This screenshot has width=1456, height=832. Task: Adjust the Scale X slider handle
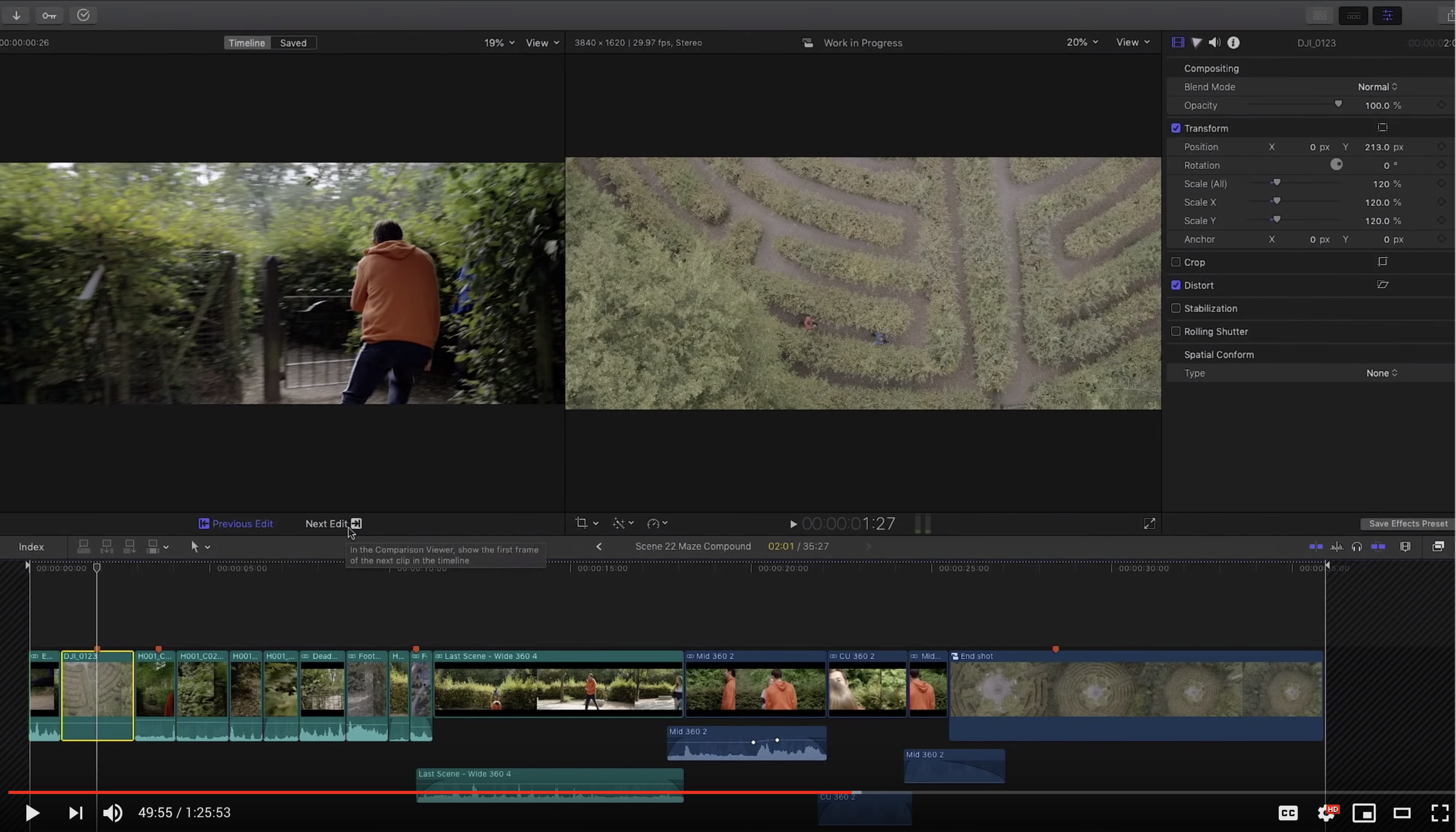(1277, 201)
